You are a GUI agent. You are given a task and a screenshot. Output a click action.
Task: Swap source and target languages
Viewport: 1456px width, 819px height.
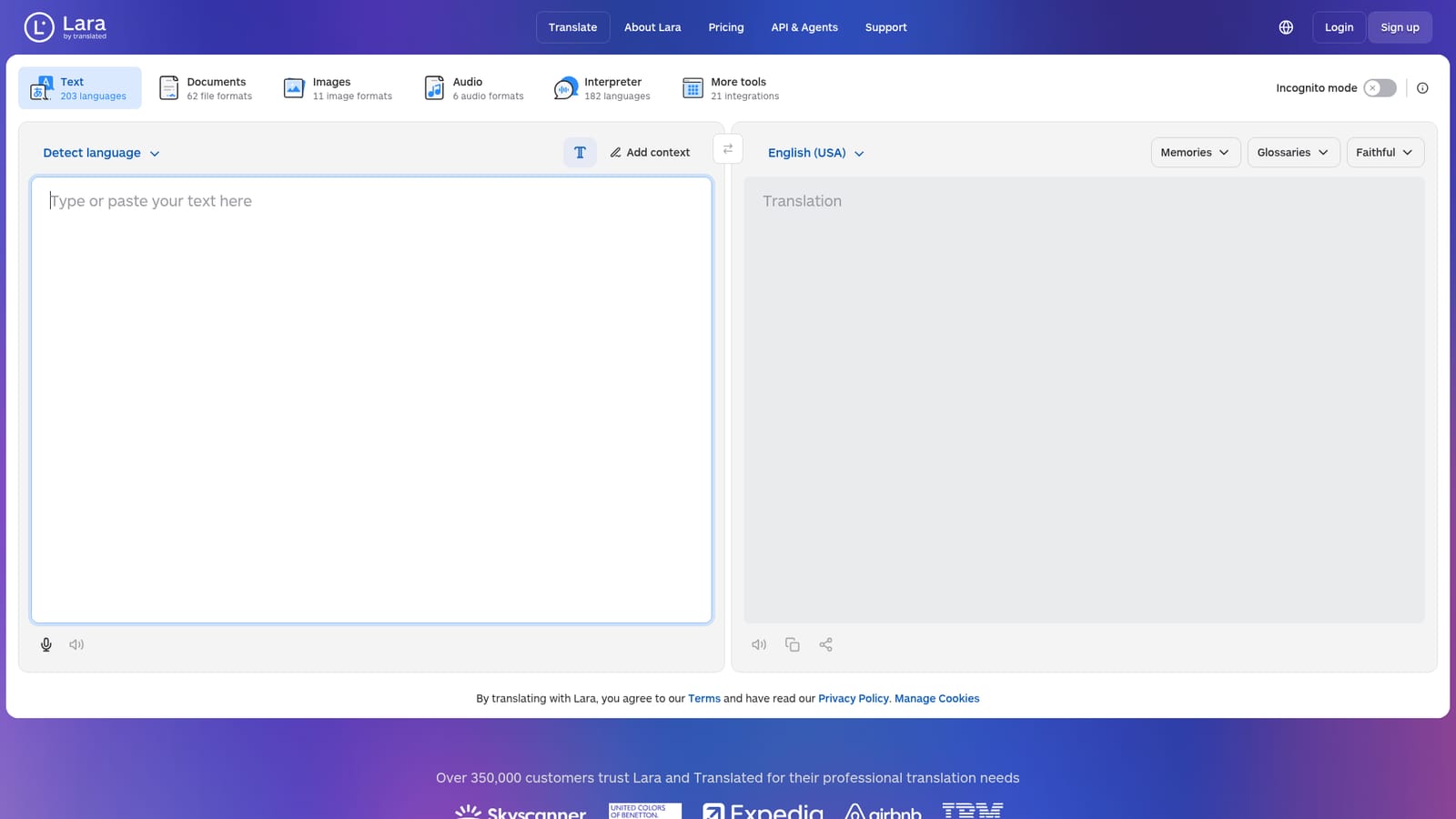coord(728,148)
